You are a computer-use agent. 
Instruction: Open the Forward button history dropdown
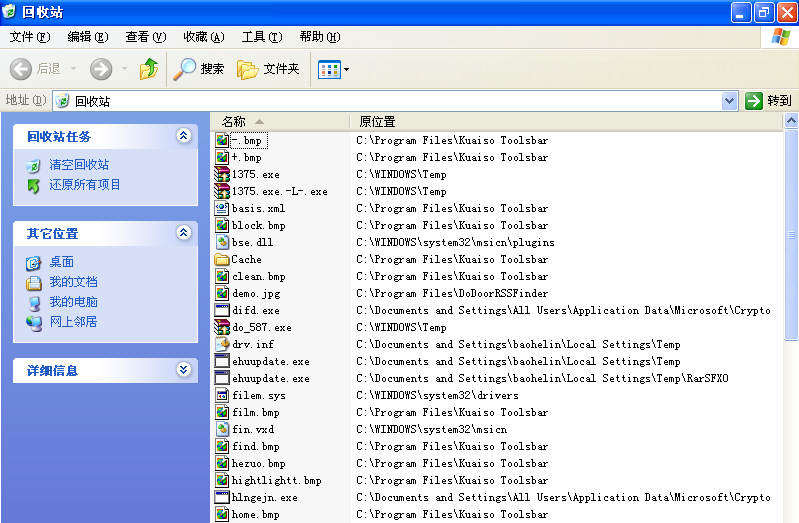(x=124, y=69)
